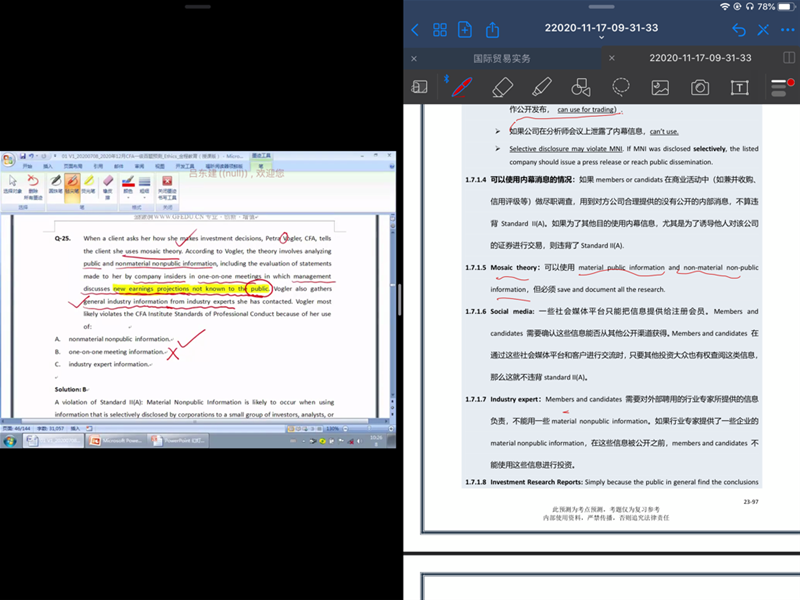Undo the last stroke in notes app
The image size is (800, 600).
point(738,30)
